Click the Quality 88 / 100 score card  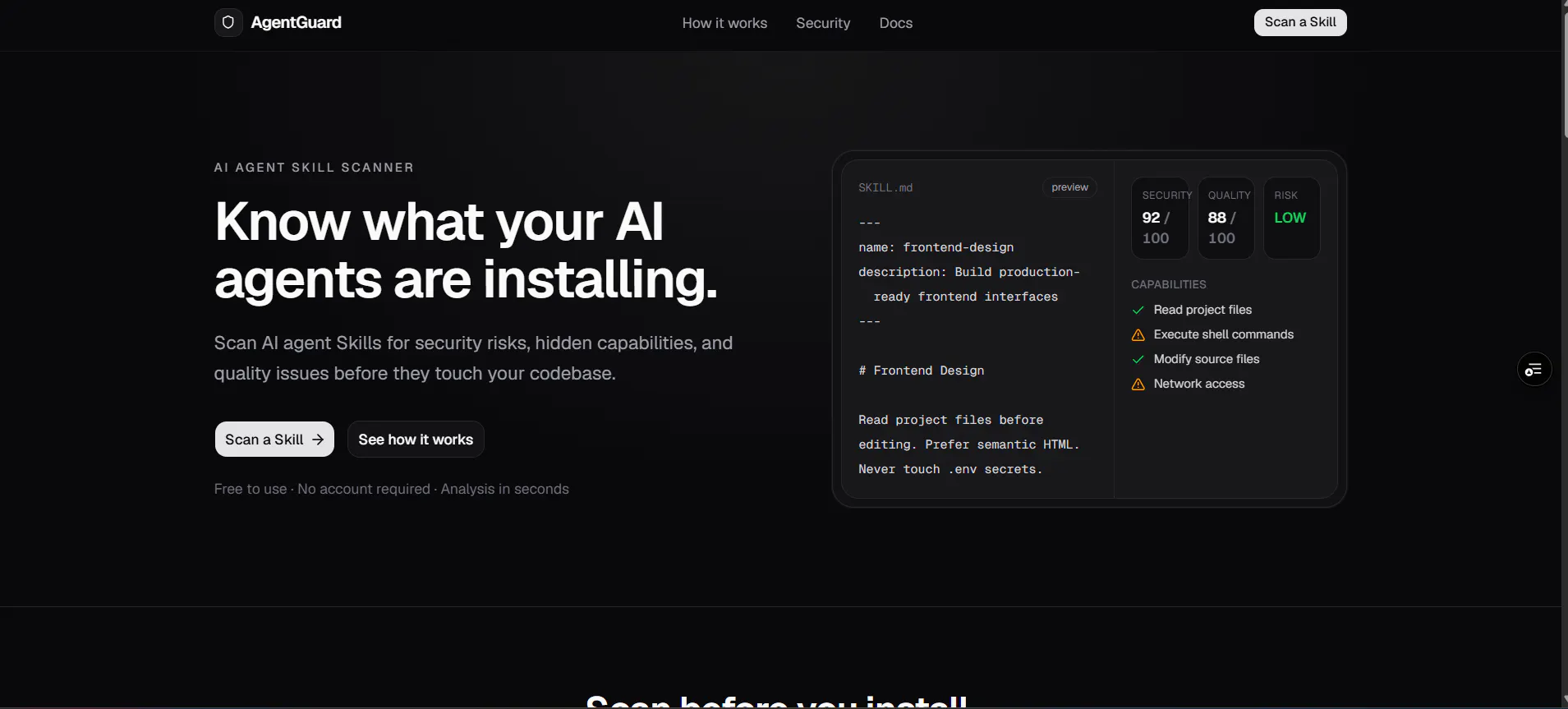point(1225,218)
